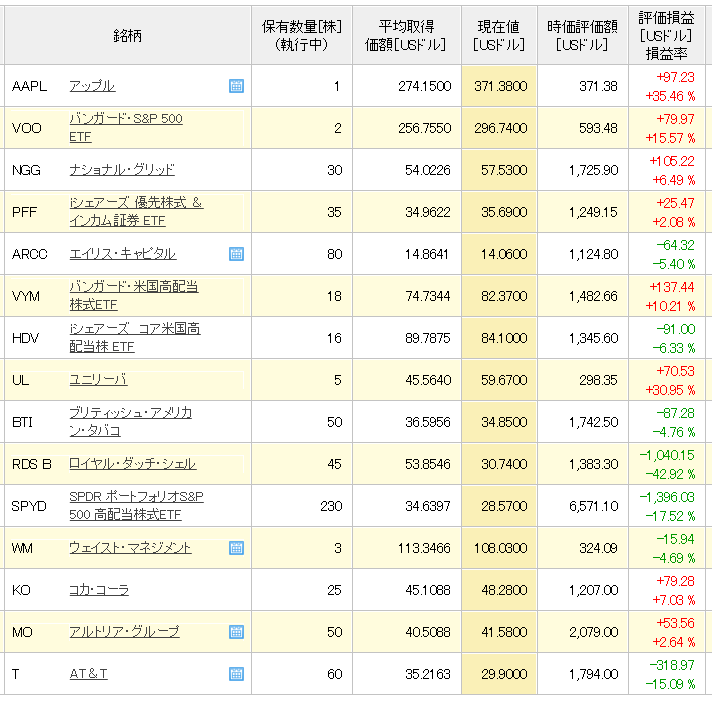The width and height of the screenshot is (712, 703).
Task: Select the market value 1,345.60
Action: coord(593,338)
